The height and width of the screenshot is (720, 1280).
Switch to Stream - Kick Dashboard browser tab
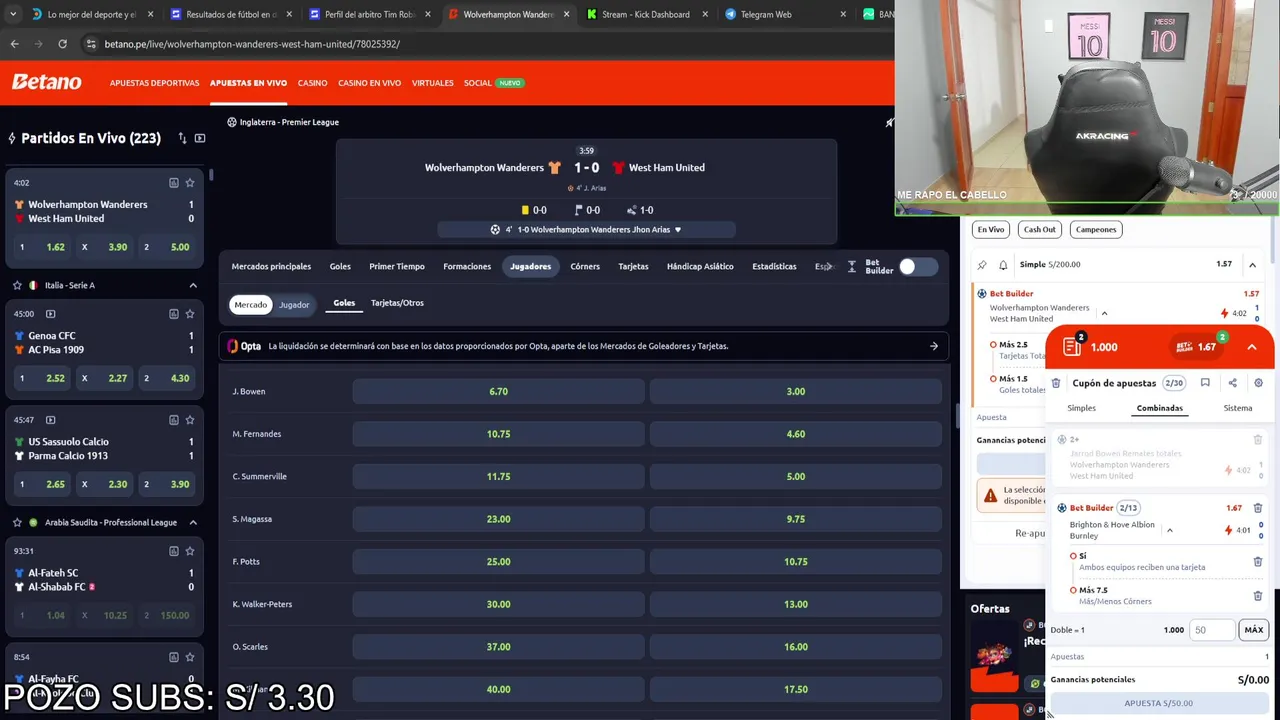pos(646,15)
